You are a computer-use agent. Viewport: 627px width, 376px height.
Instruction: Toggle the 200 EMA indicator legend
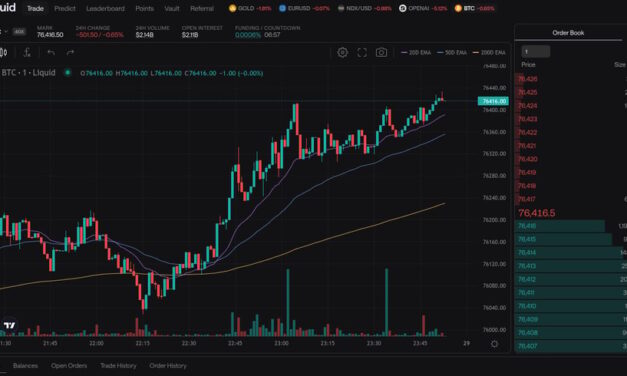416,52
